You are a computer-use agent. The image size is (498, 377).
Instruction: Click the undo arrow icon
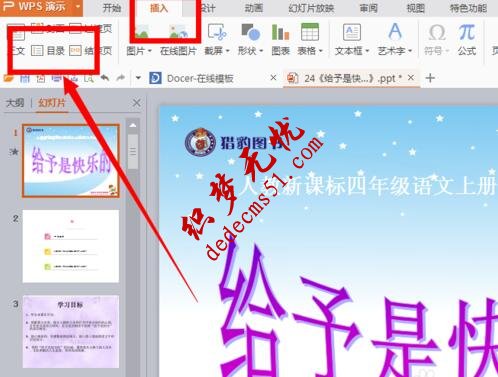(105, 78)
